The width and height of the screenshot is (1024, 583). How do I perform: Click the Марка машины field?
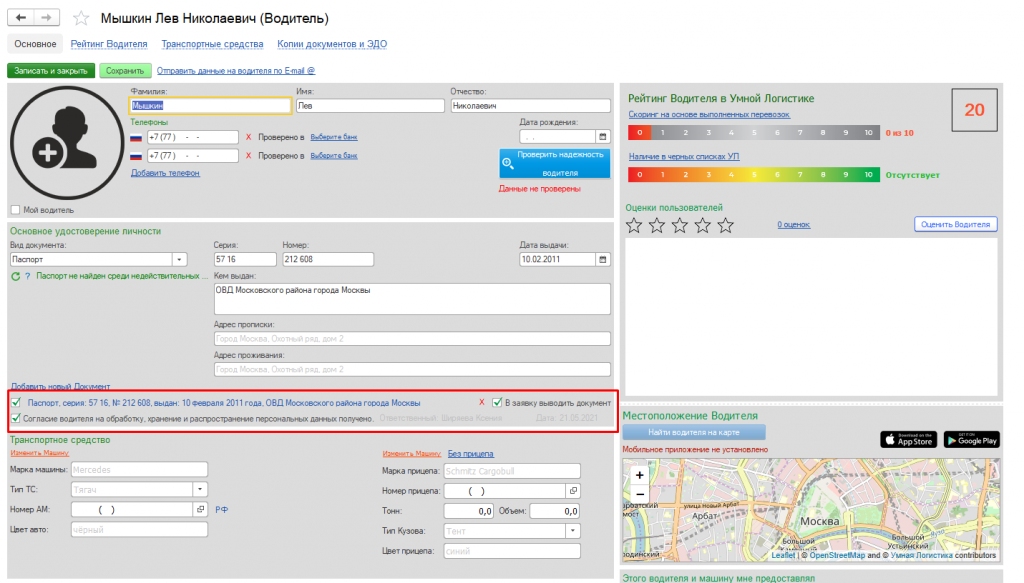coord(139,469)
